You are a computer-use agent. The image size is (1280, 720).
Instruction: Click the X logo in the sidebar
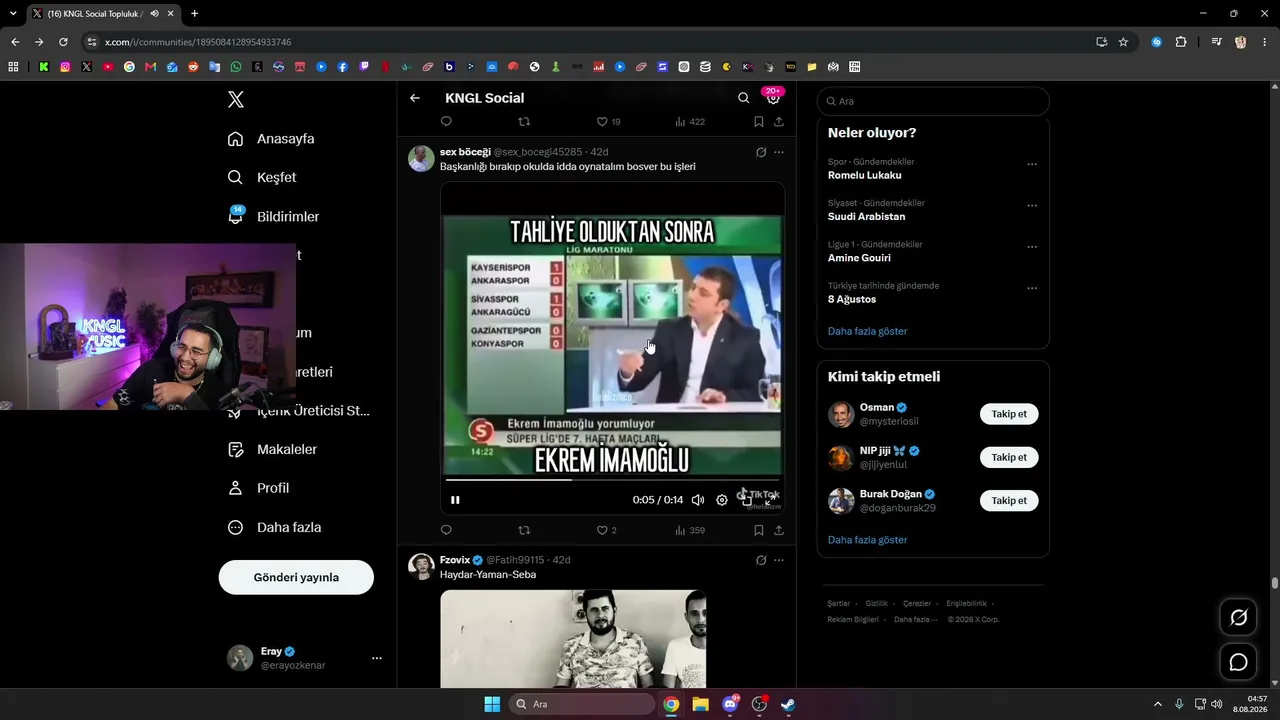click(x=236, y=99)
